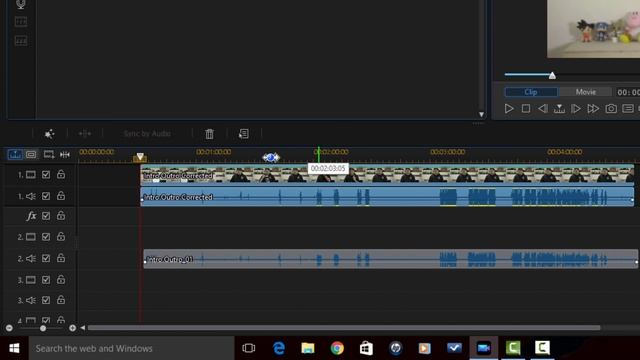Lock video track 1
The width and height of the screenshot is (640, 360).
click(61, 174)
